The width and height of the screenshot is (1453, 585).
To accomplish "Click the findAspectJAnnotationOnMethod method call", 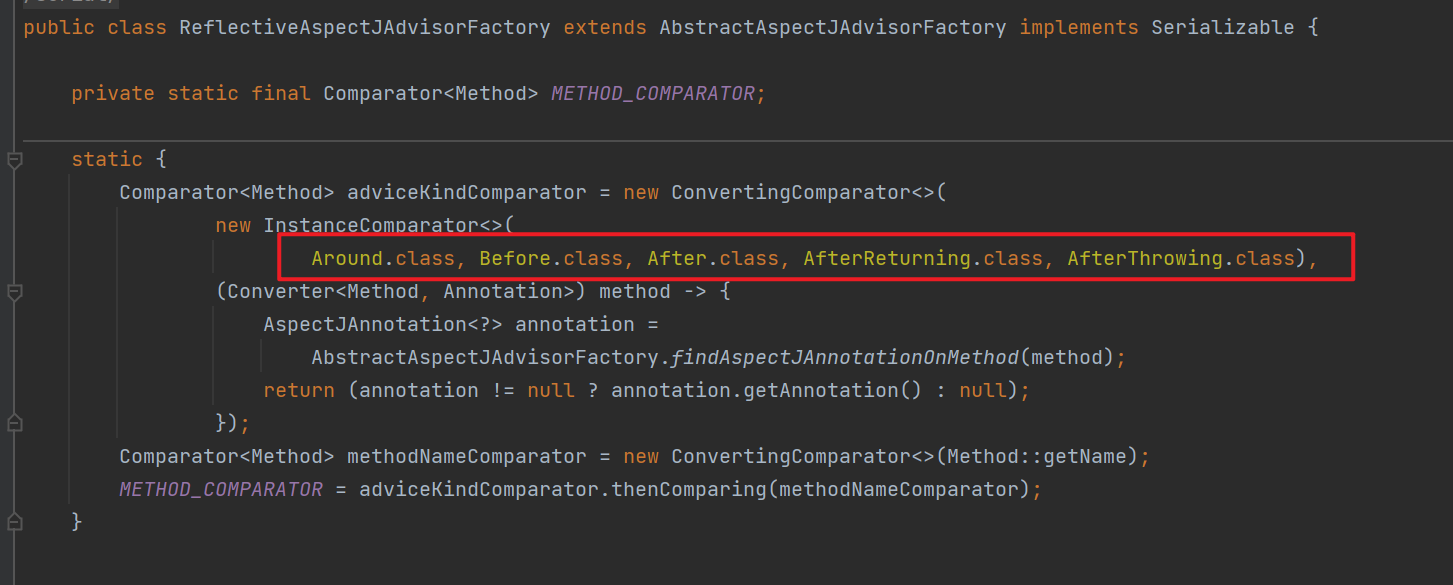I will [x=846, y=357].
